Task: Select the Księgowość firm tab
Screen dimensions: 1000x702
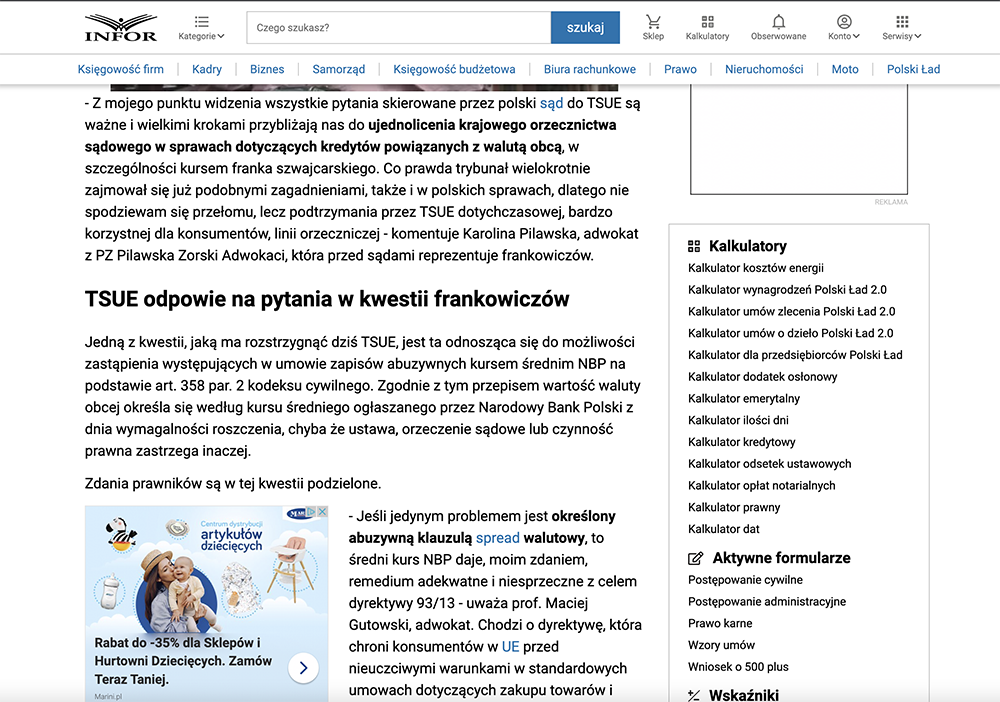Action: click(121, 69)
